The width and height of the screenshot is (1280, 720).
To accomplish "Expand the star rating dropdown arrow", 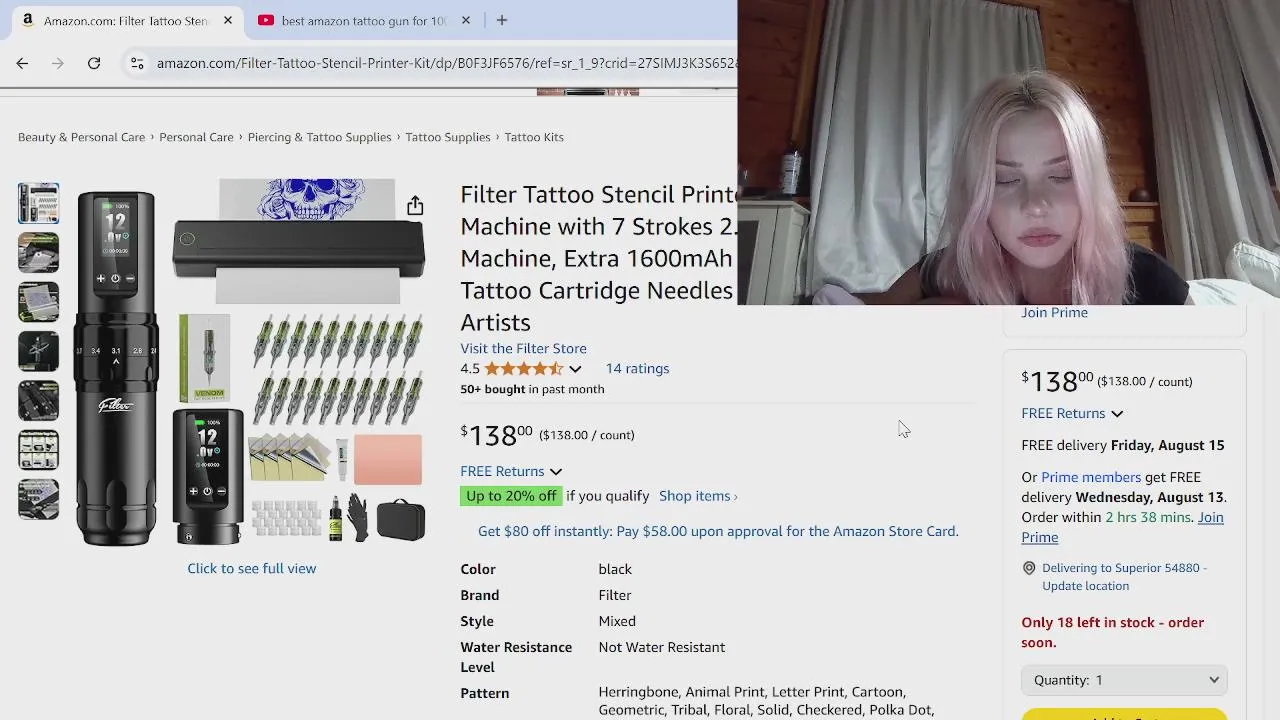I will coord(575,369).
